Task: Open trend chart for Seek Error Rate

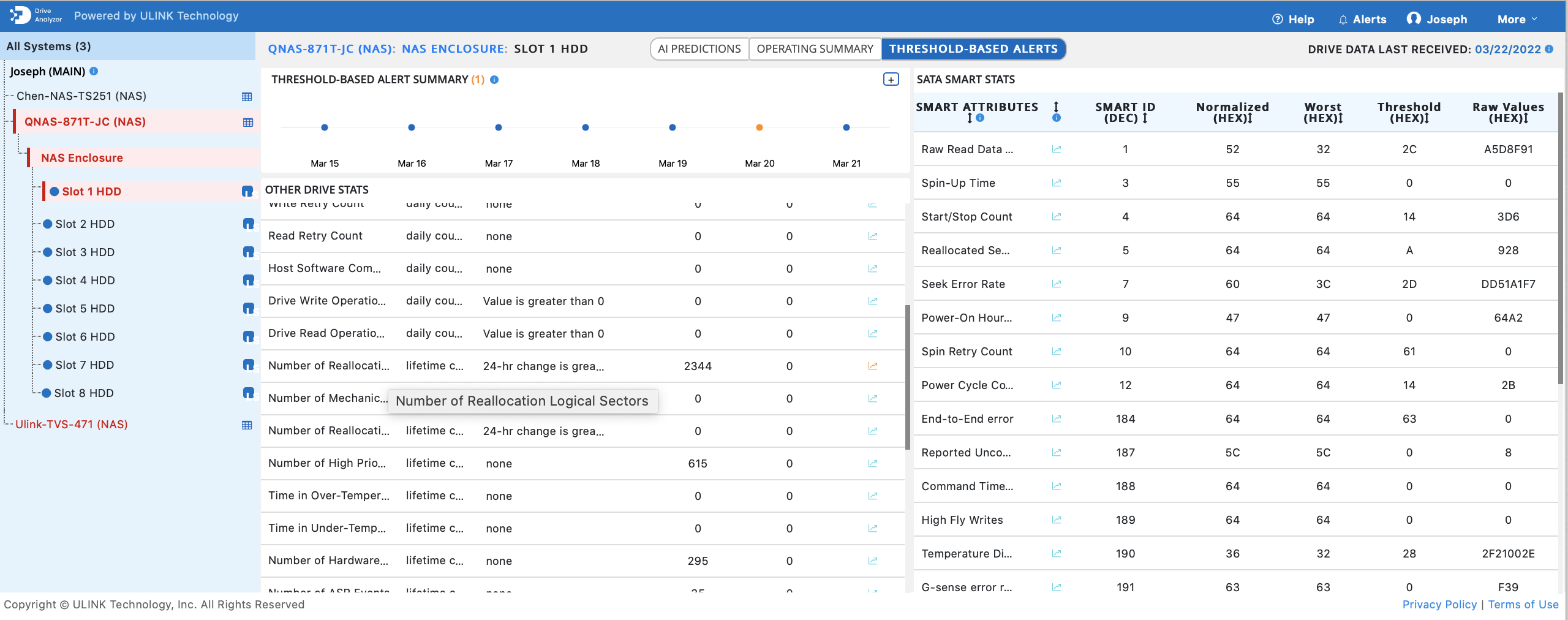Action: coord(1056,284)
